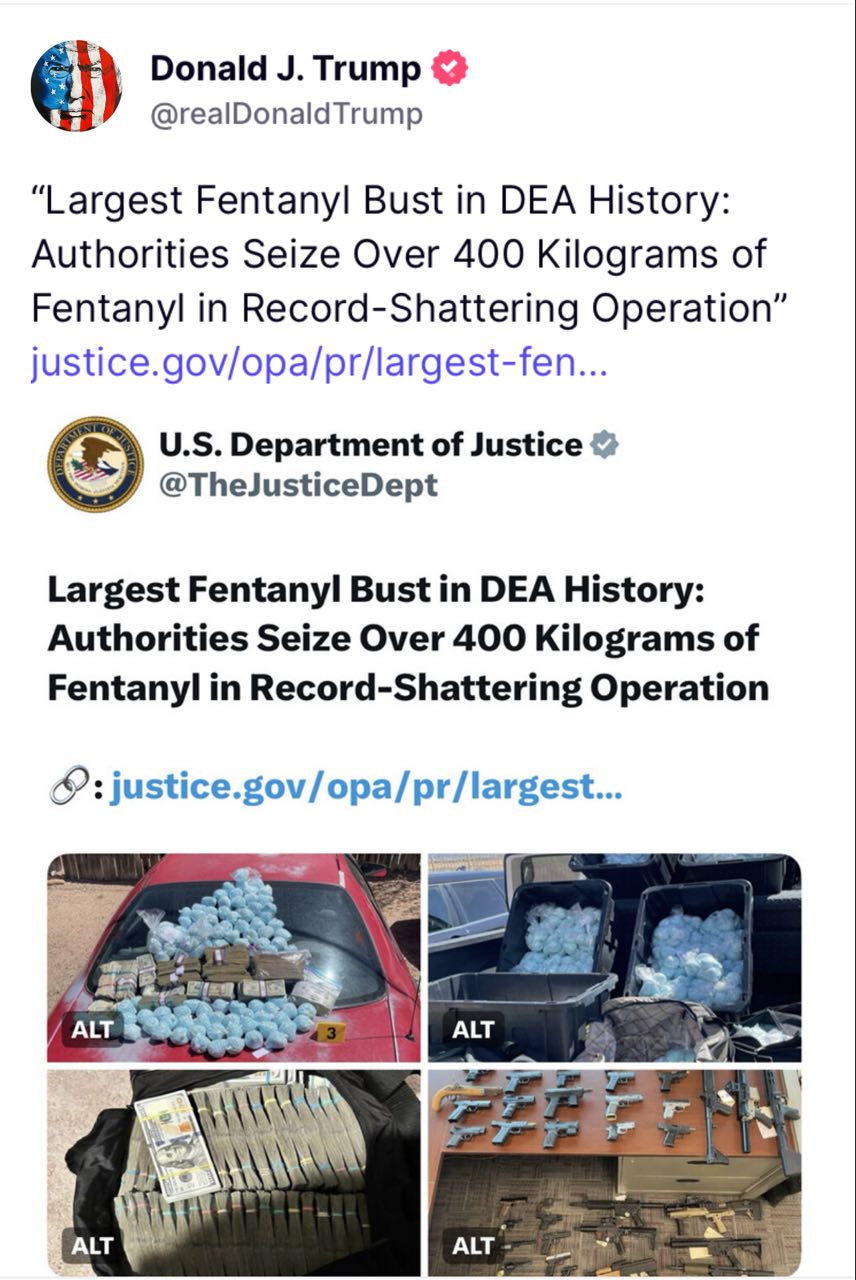The width and height of the screenshot is (856, 1280).
Task: View photo of seized firearms on table
Action: click(615, 1173)
